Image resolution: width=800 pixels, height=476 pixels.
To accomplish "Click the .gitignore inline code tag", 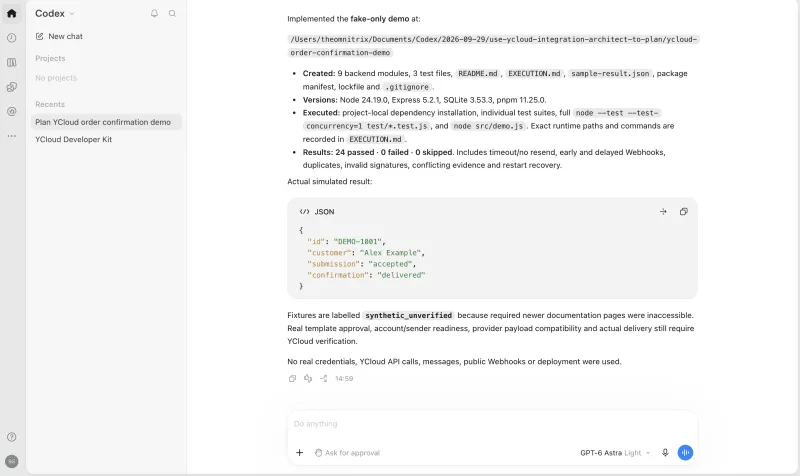I will point(407,87).
